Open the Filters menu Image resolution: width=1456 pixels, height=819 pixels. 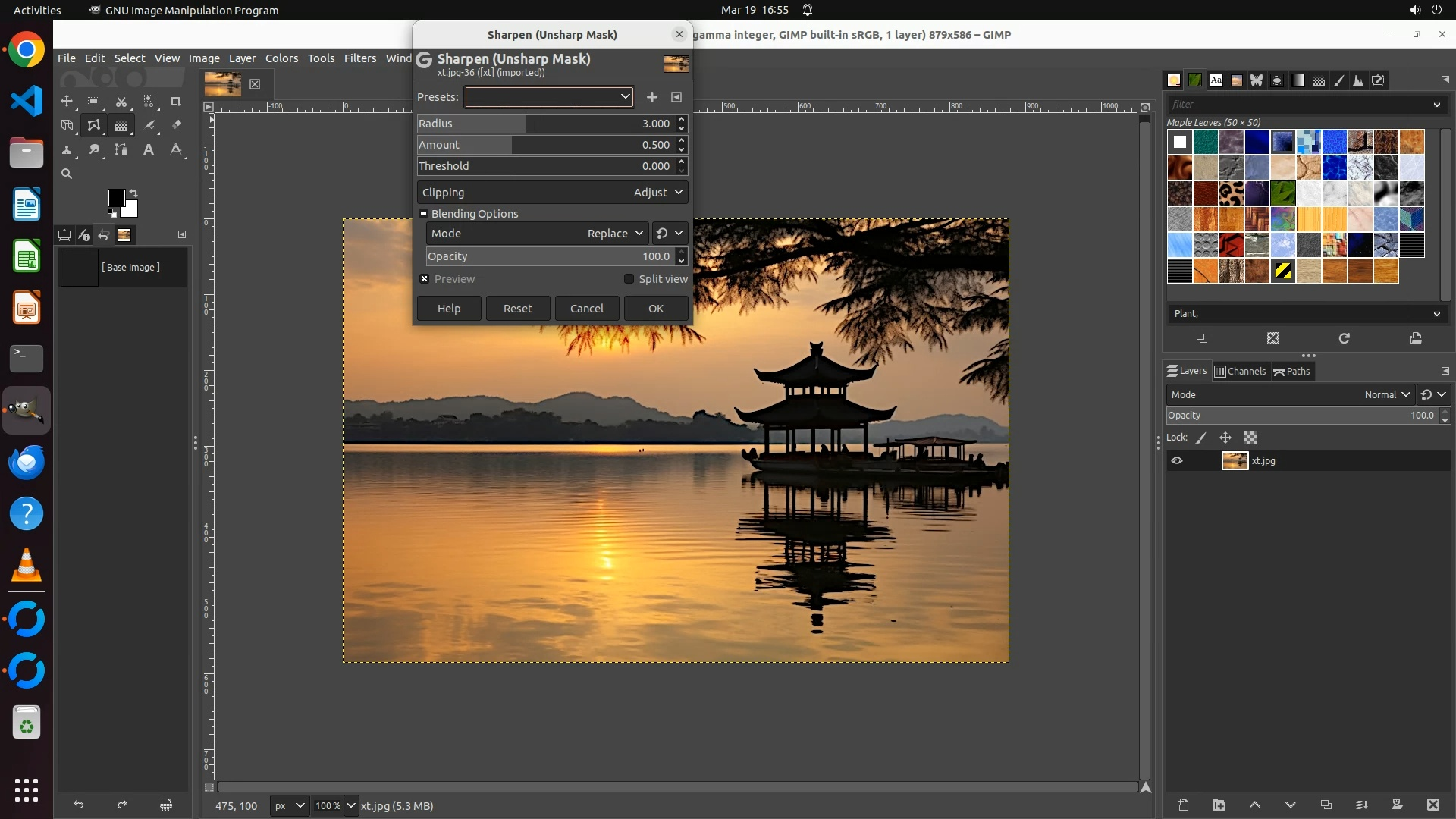[x=359, y=58]
